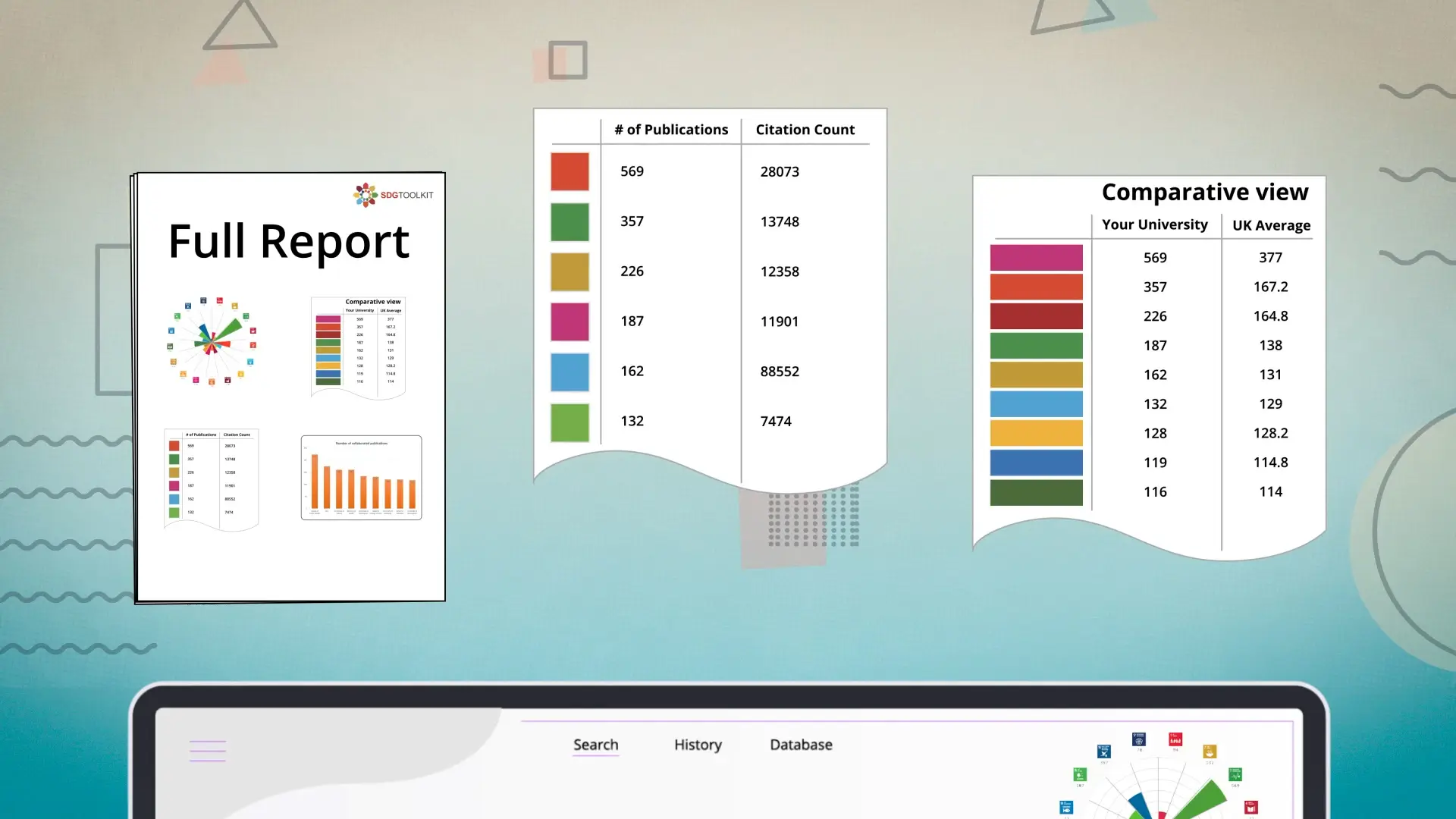Select the yellow Zero Hunger SDG icon
Image resolution: width=1456 pixels, height=819 pixels.
coord(1210,752)
